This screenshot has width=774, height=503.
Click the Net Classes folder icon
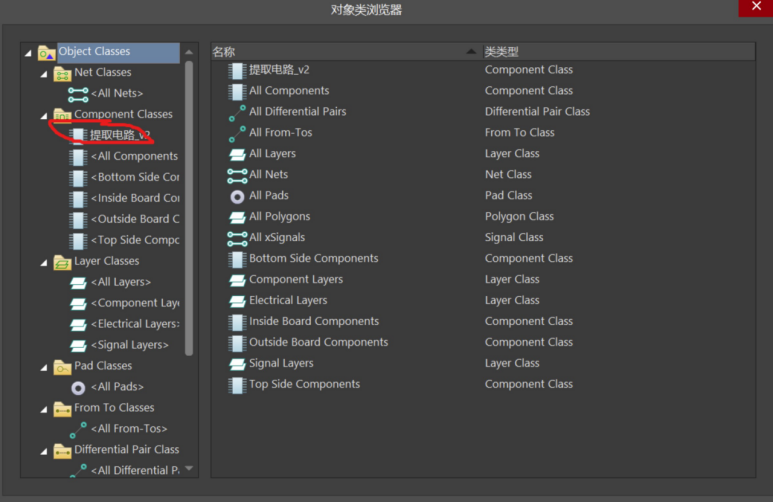click(62, 73)
